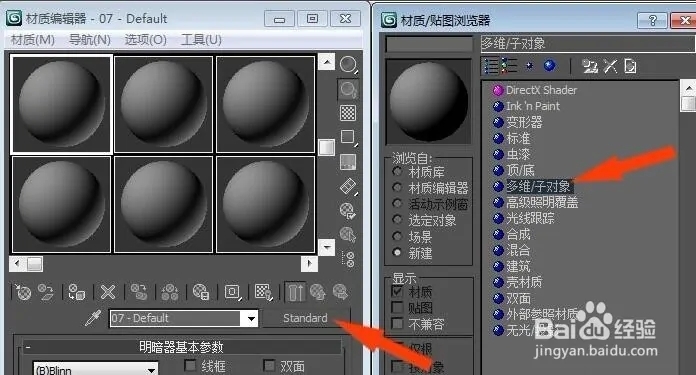The height and width of the screenshot is (375, 696).
Task: Click Update Scene Materials from Library icon
Action: tap(590, 66)
